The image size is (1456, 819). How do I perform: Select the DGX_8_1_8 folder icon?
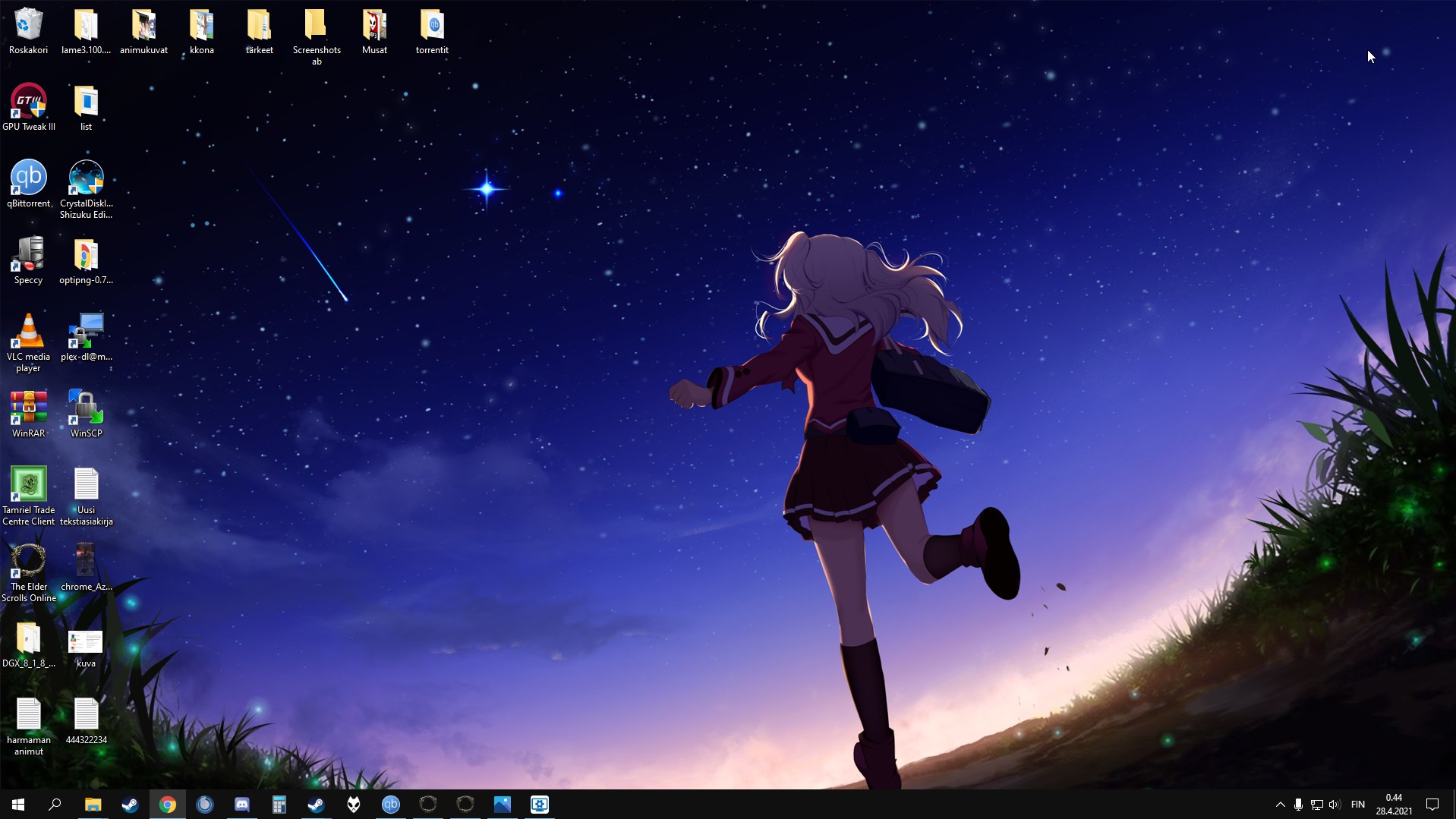pos(28,644)
